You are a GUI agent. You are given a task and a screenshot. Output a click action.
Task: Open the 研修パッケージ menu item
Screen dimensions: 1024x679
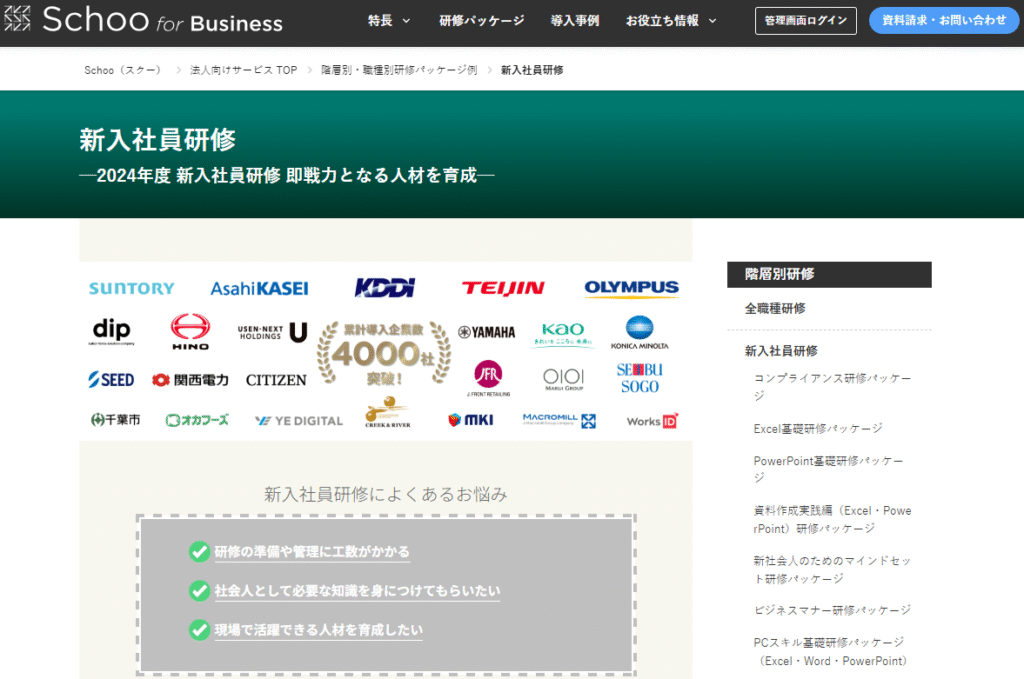tap(482, 21)
